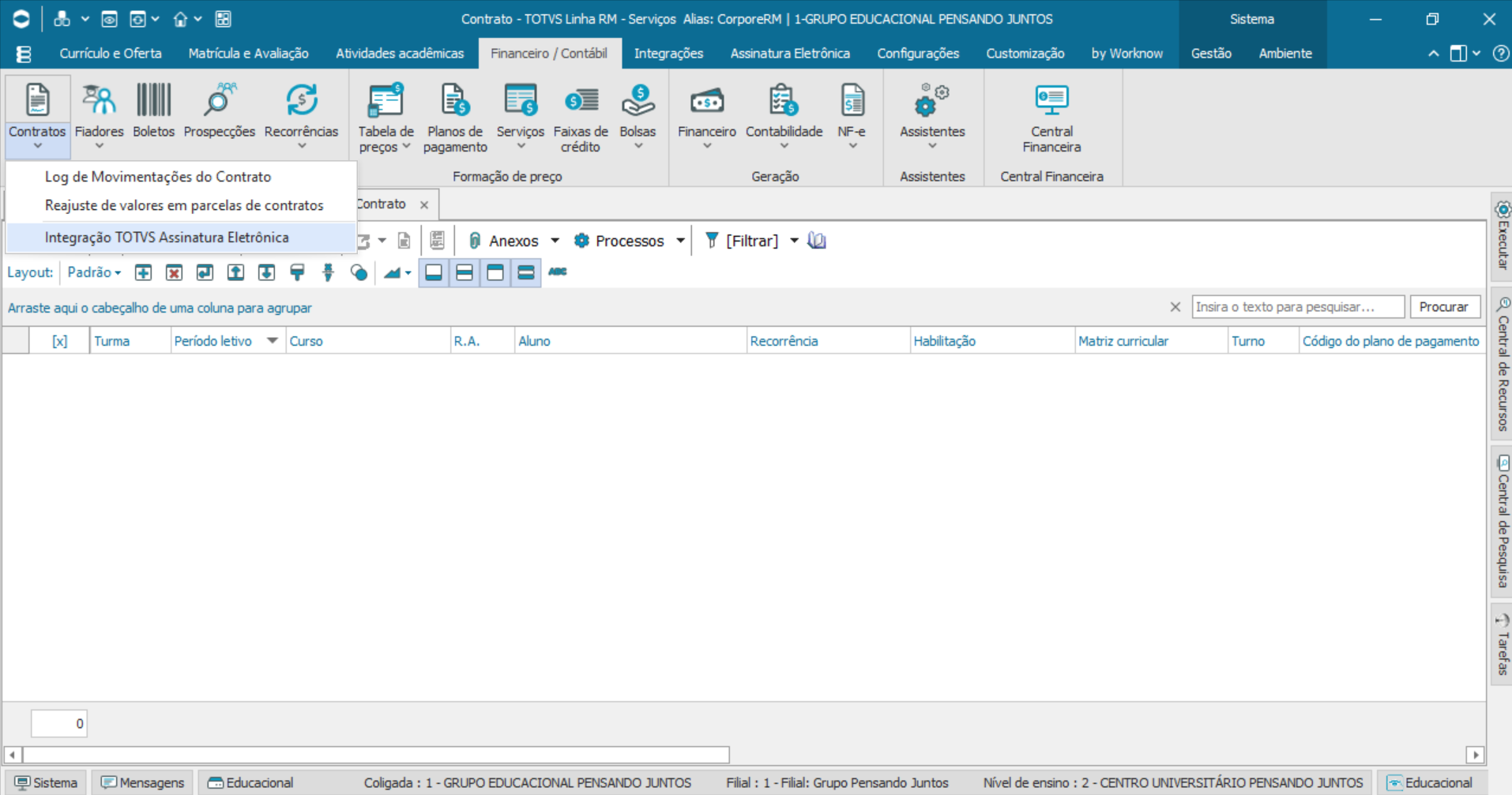Toggle the fourth panel layout button

pyautogui.click(x=526, y=272)
